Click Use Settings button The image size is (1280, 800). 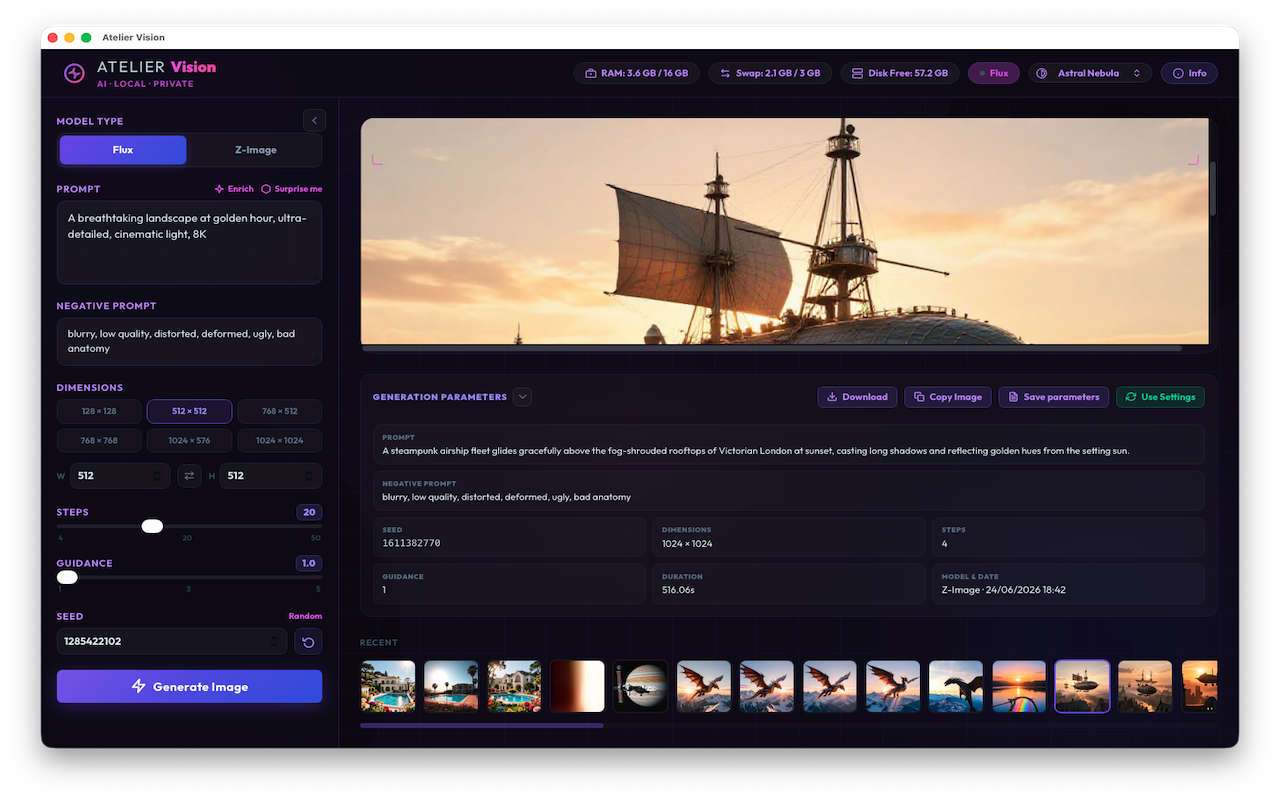coord(1160,397)
